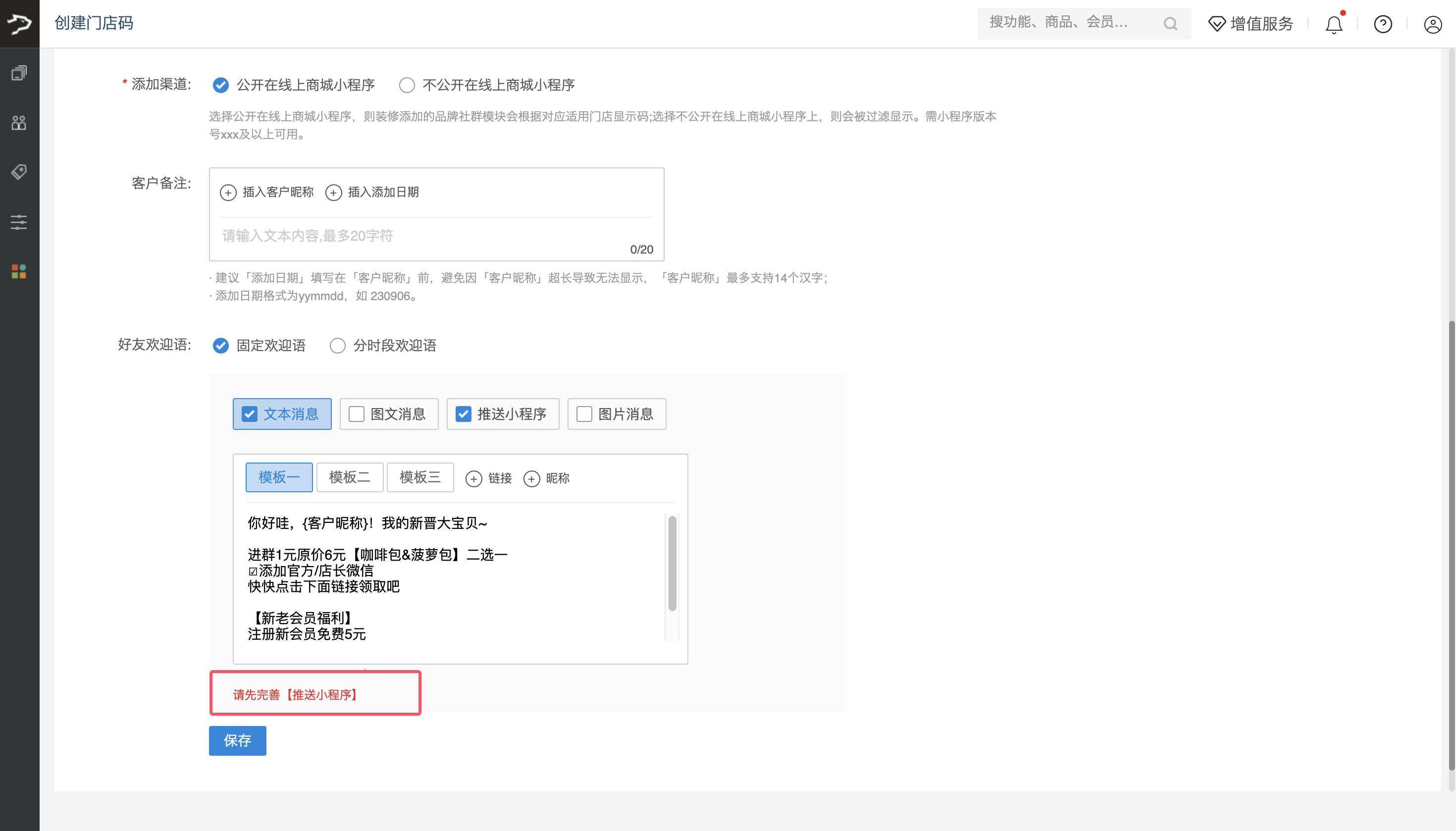Check the 图片消息 checkbox

(x=584, y=414)
